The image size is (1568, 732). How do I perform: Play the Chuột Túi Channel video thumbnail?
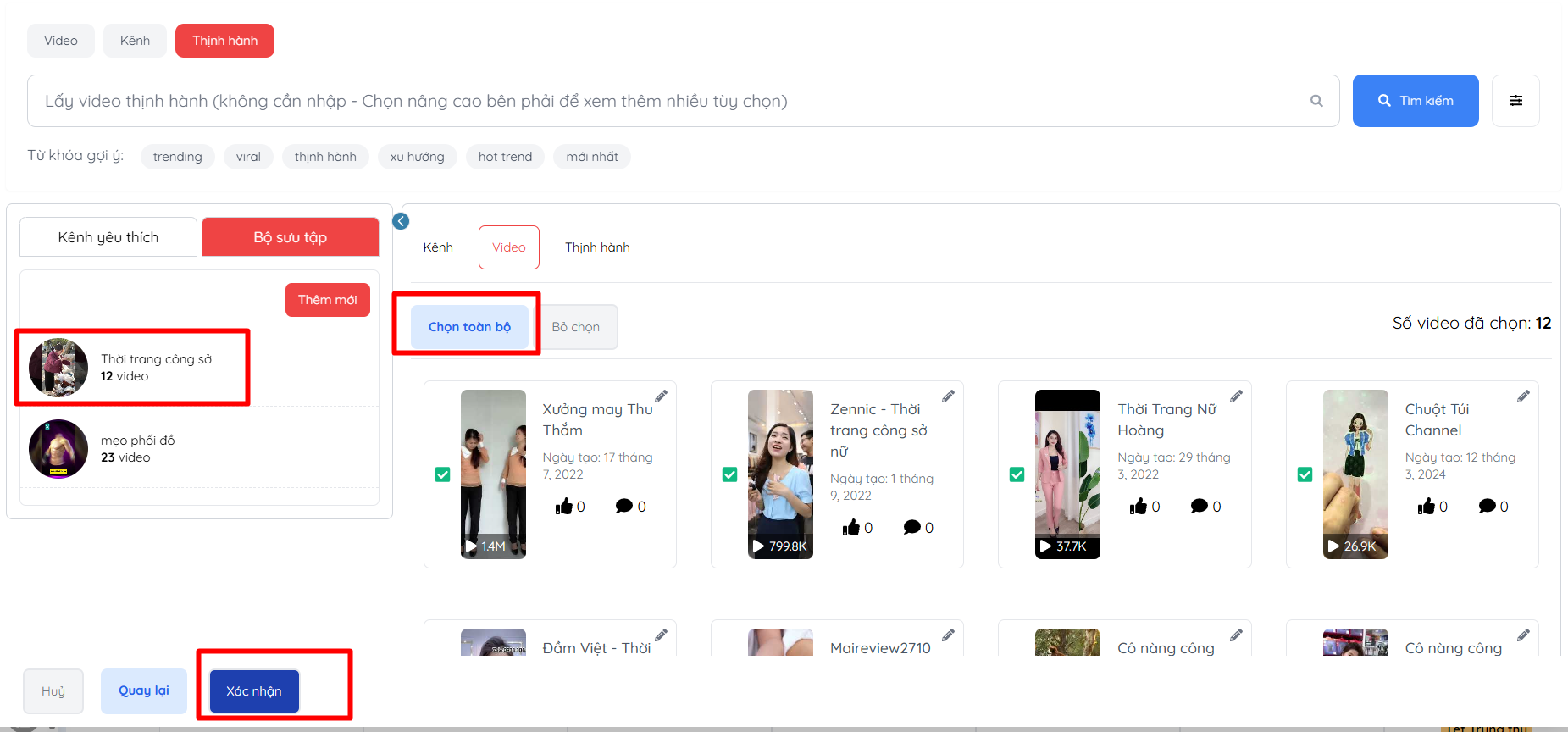(1355, 474)
